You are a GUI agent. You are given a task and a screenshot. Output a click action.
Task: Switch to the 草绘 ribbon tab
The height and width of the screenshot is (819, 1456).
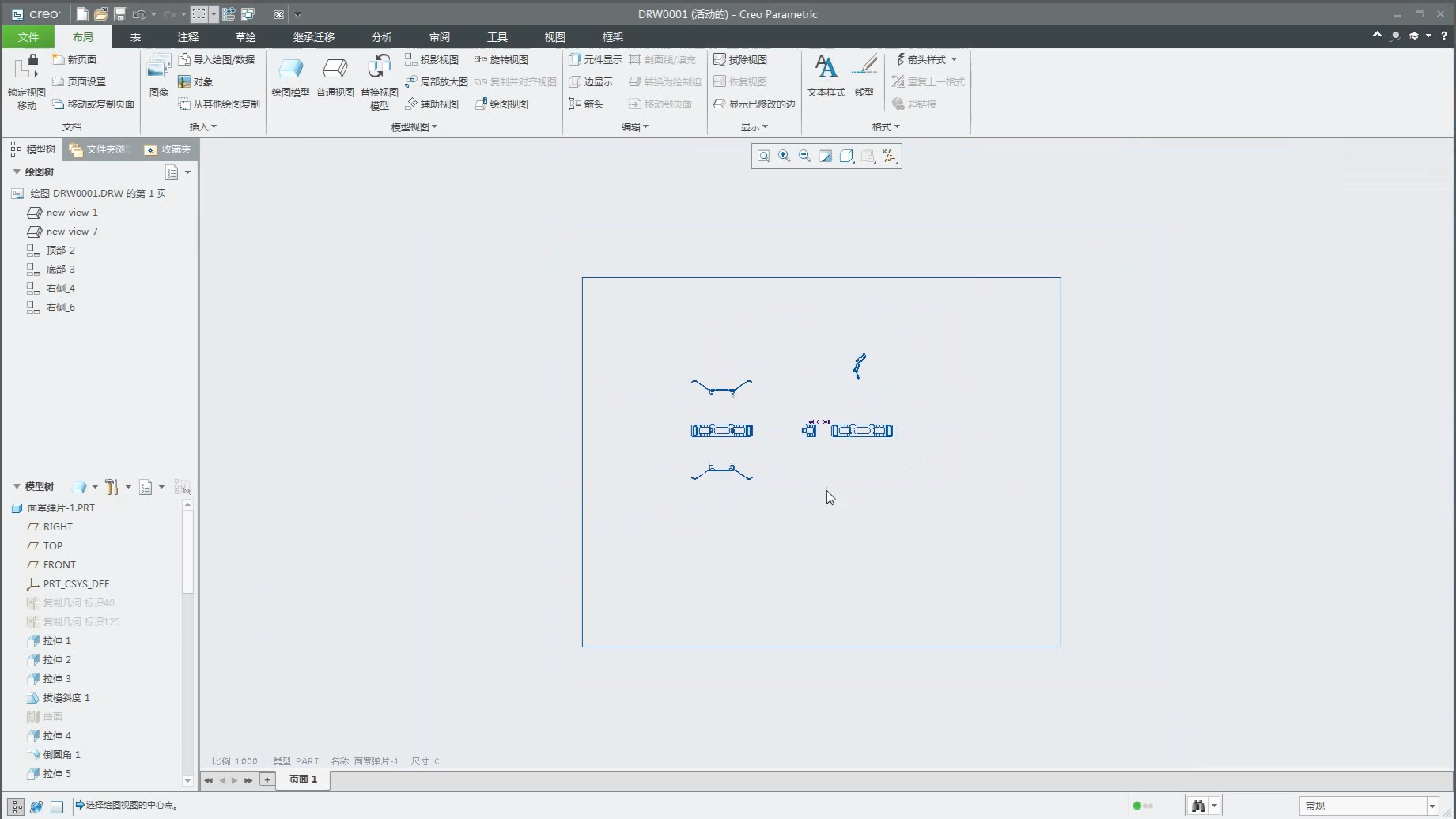click(245, 37)
